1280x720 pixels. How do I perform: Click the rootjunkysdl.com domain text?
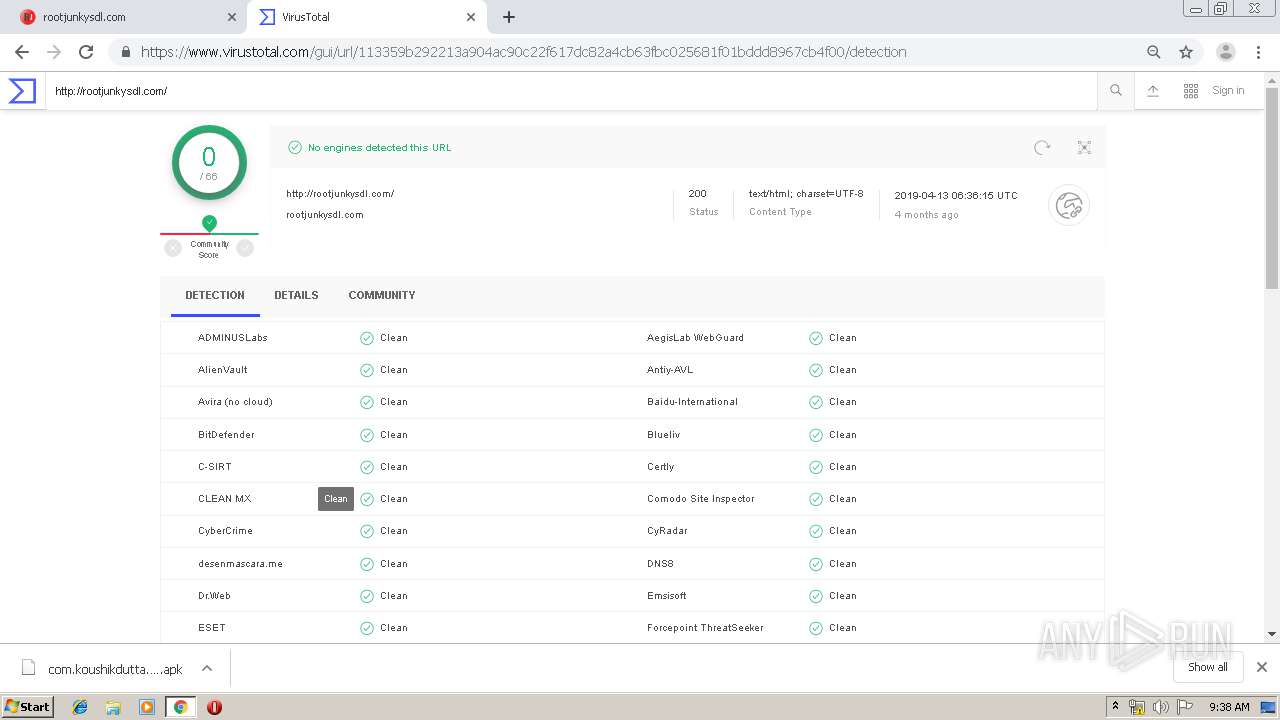click(x=324, y=215)
